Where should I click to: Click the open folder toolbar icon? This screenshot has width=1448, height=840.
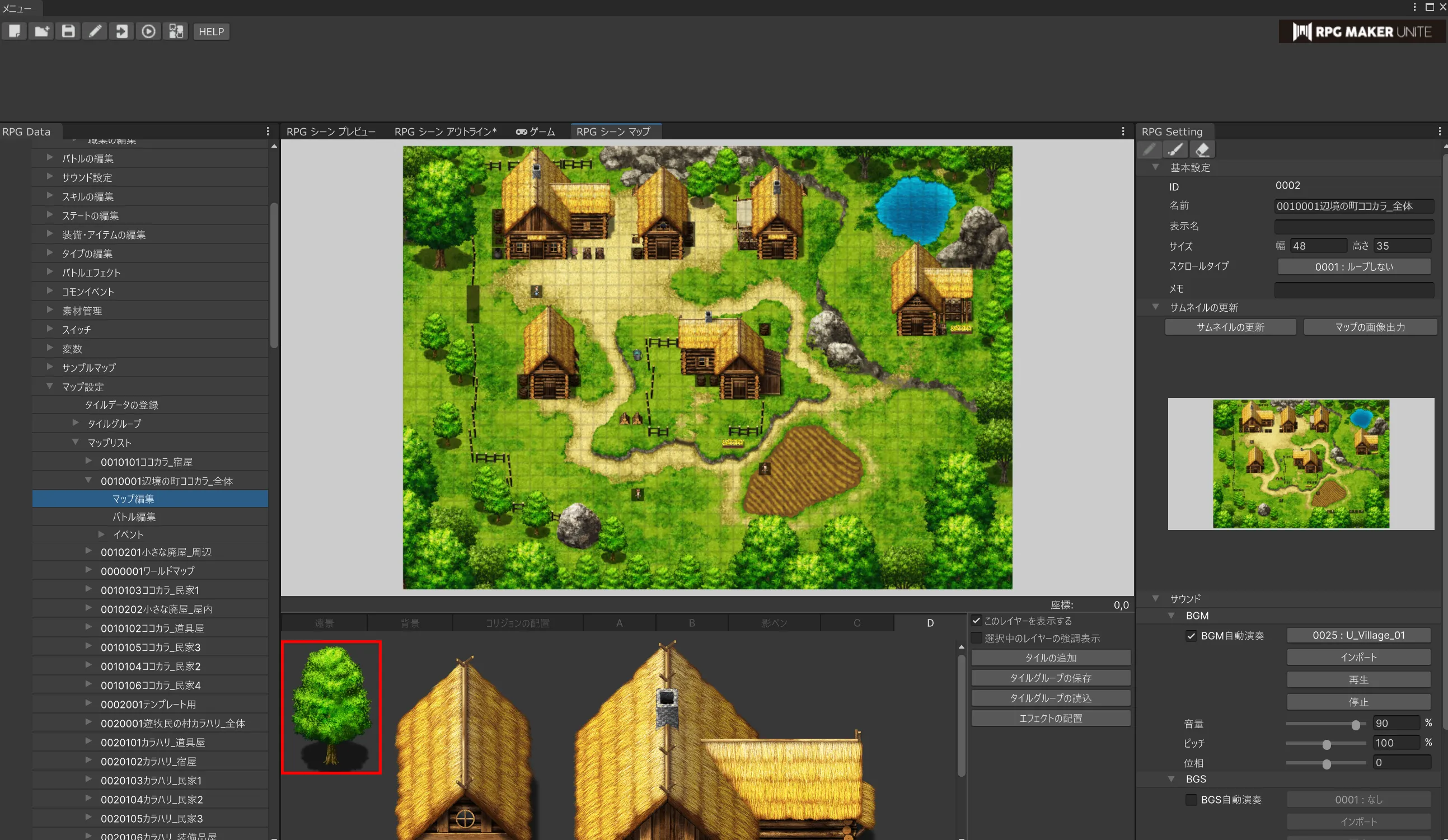point(41,31)
